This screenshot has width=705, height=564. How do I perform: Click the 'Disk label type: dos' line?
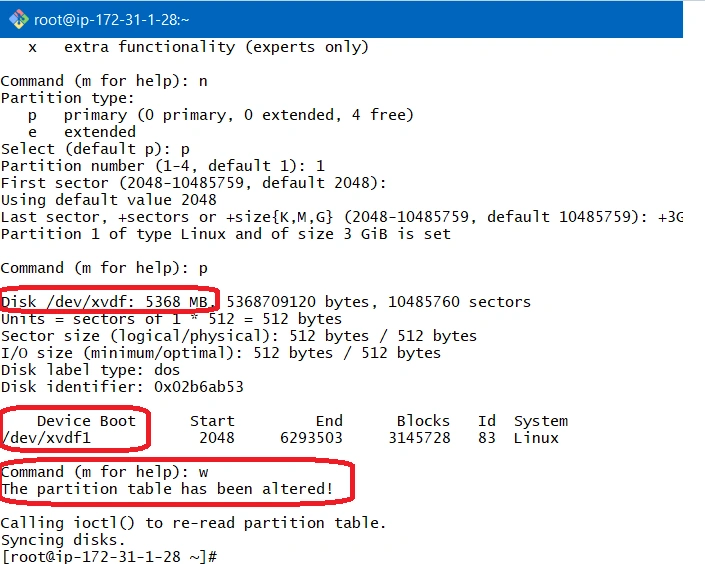pos(90,370)
